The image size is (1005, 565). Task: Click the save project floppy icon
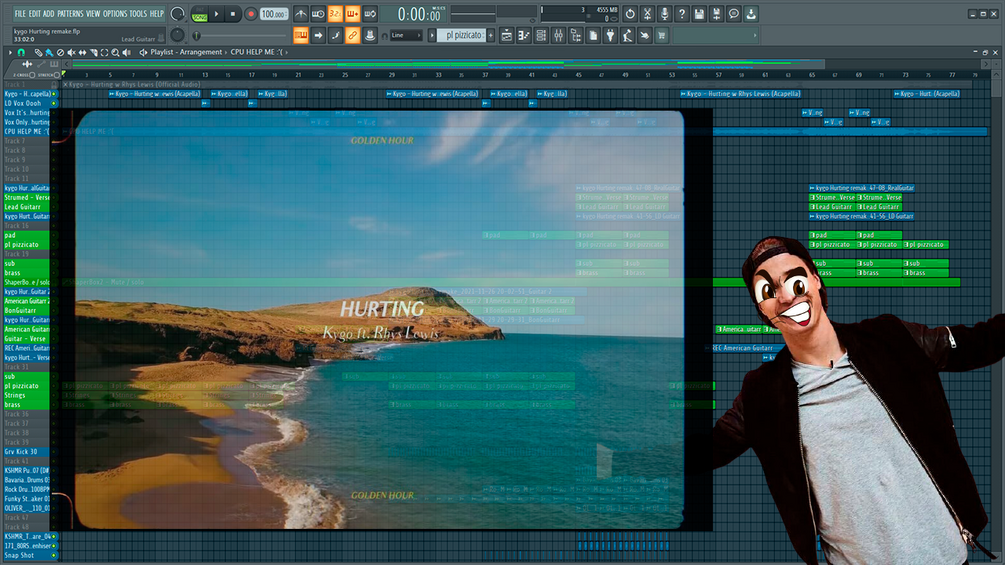click(x=699, y=13)
